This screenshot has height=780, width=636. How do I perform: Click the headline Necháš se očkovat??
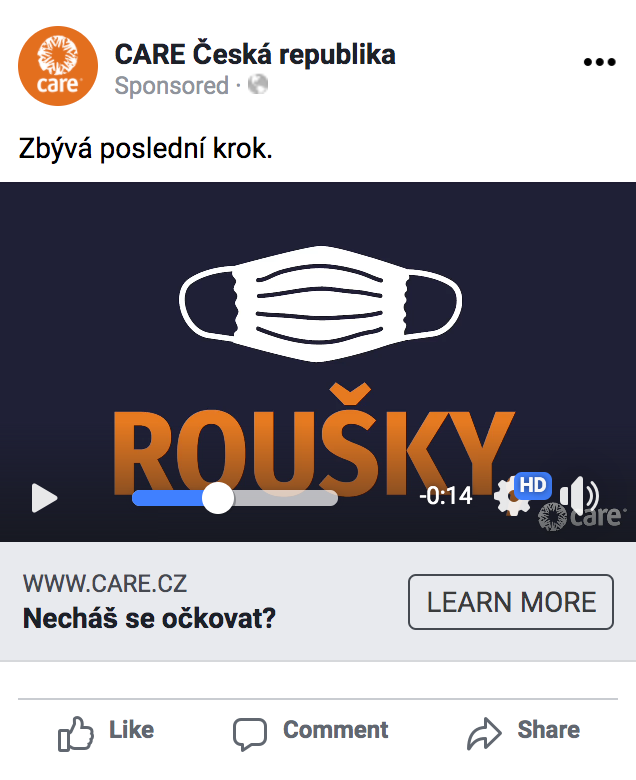tap(149, 618)
